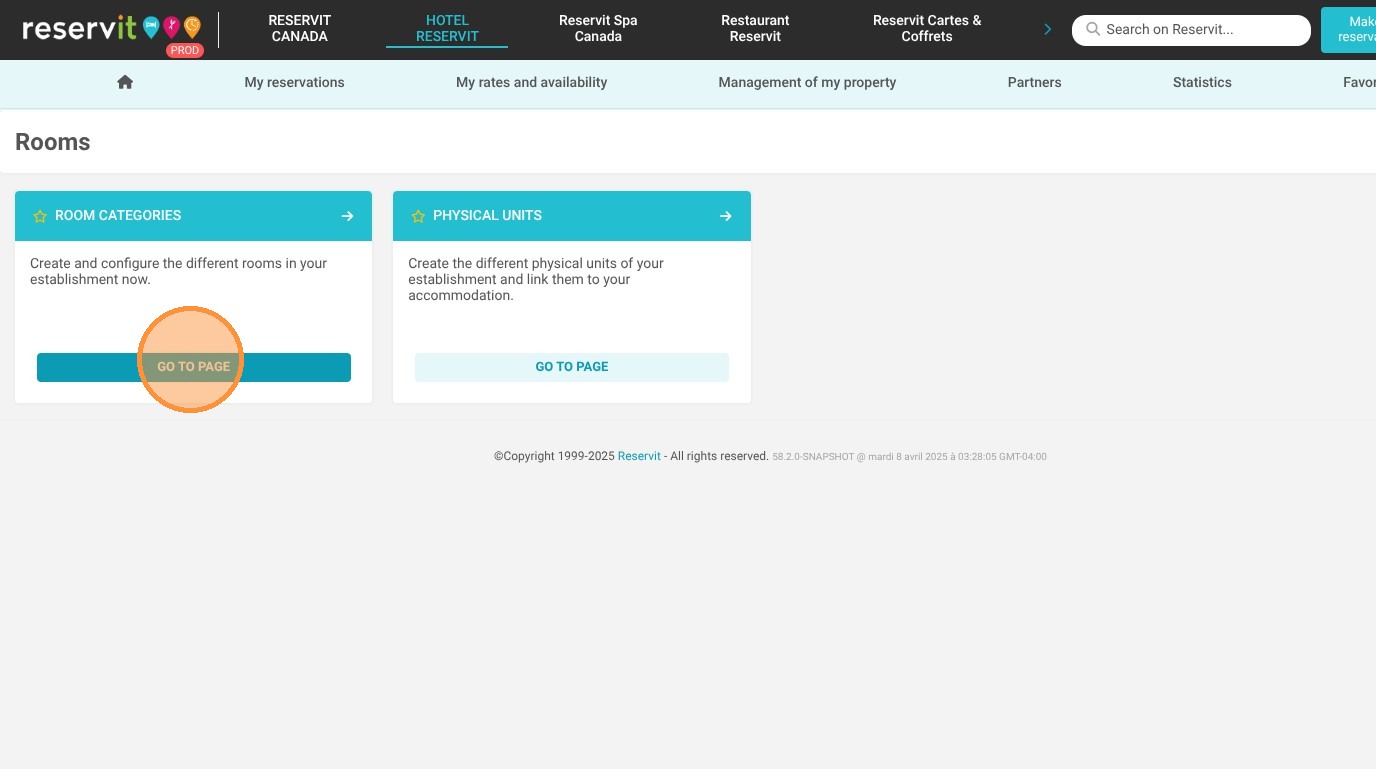Click the PHYSICAL UNITS card title
The image size is (1376, 769).
coord(487,216)
